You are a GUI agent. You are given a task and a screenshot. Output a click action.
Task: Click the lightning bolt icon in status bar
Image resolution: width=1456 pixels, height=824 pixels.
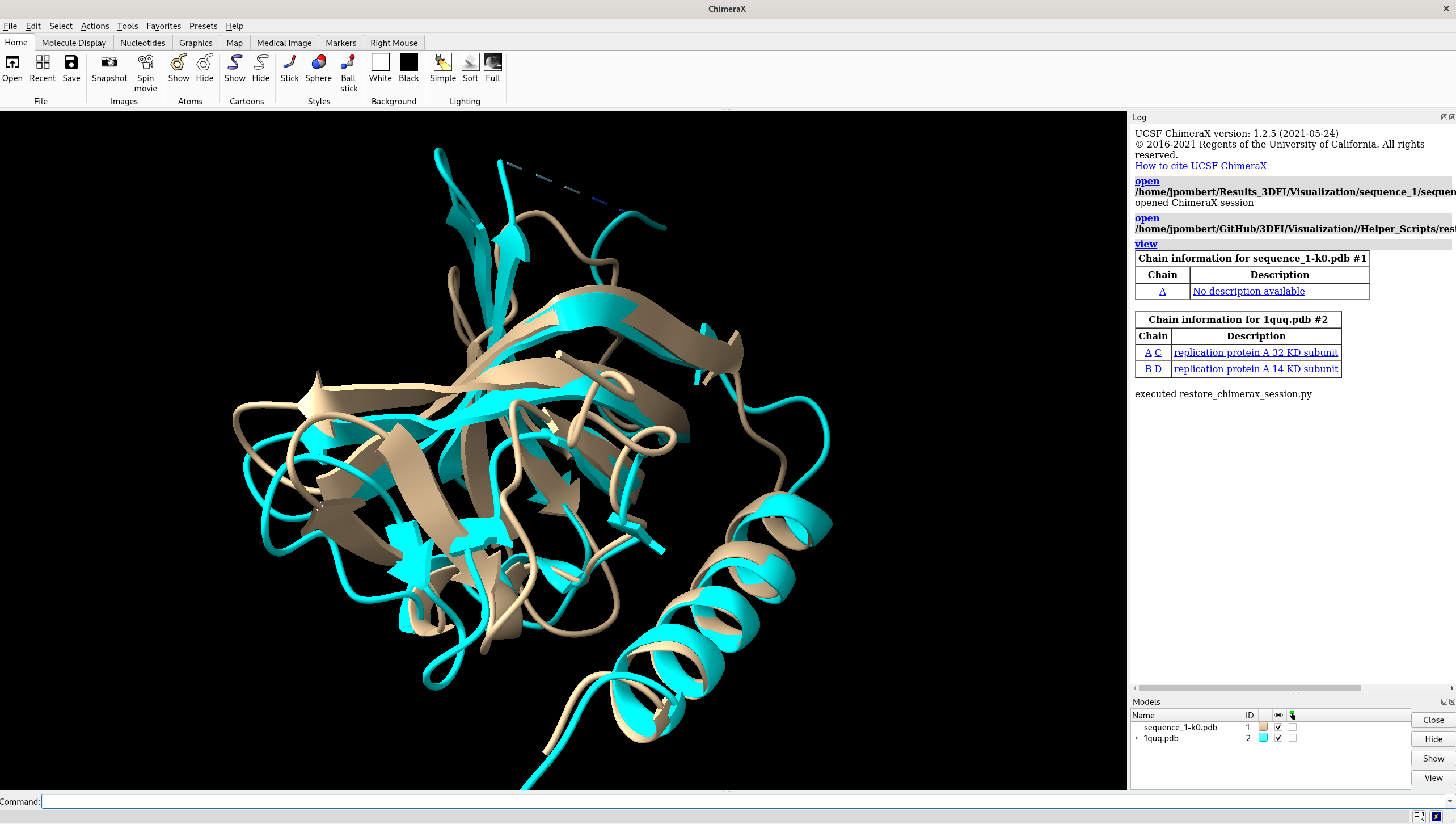(1436, 817)
